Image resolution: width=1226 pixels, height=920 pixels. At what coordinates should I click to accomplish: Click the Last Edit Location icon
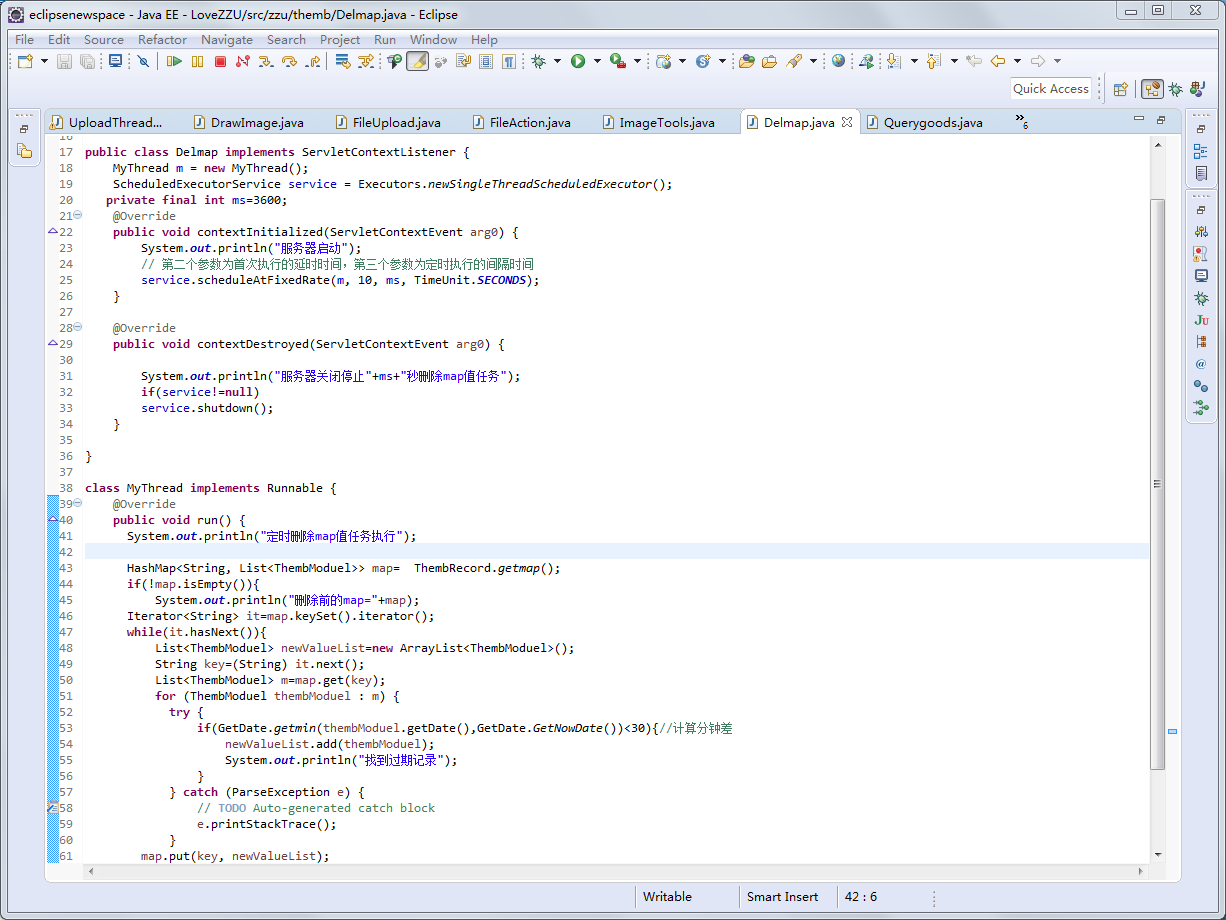974,62
